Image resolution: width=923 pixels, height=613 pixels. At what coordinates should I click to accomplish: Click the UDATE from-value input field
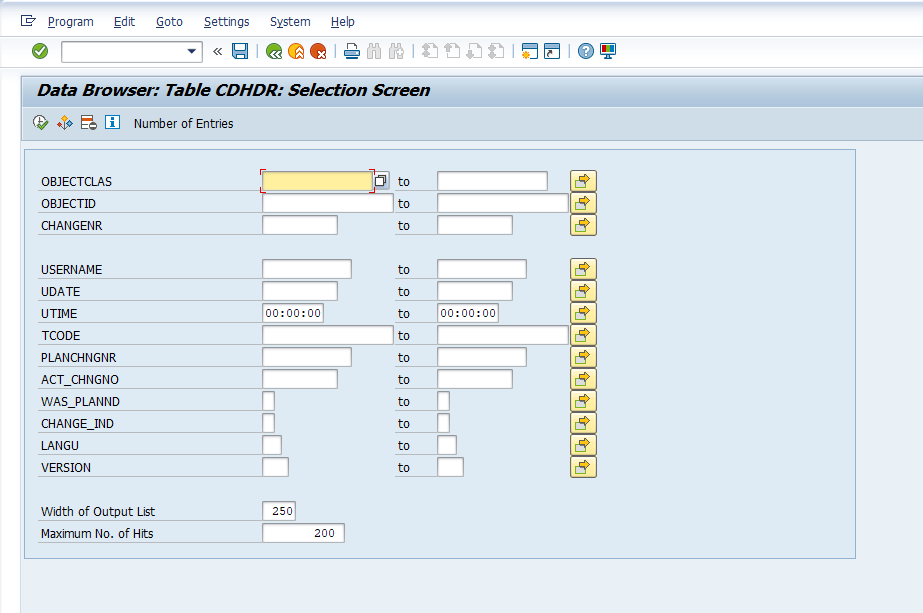[x=299, y=291]
